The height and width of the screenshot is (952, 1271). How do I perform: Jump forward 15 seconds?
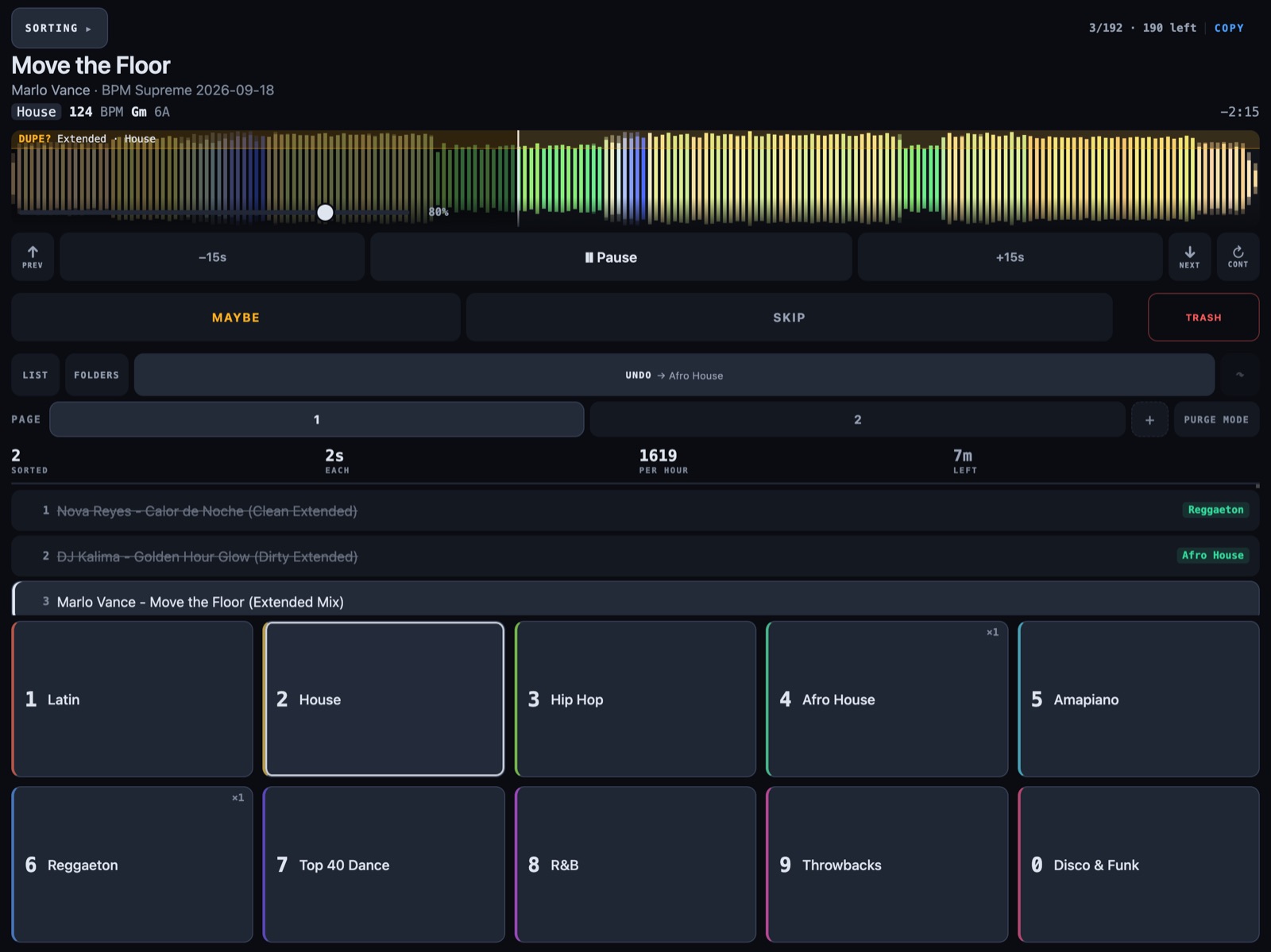point(1010,256)
